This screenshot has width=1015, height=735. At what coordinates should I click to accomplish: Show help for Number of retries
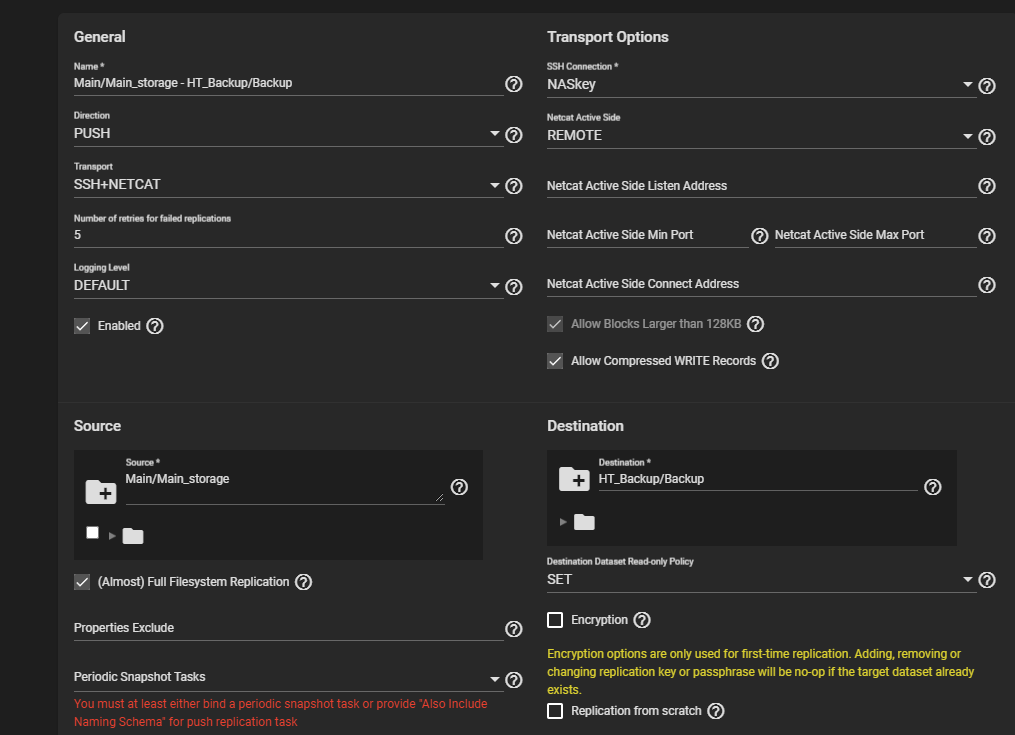tap(513, 236)
